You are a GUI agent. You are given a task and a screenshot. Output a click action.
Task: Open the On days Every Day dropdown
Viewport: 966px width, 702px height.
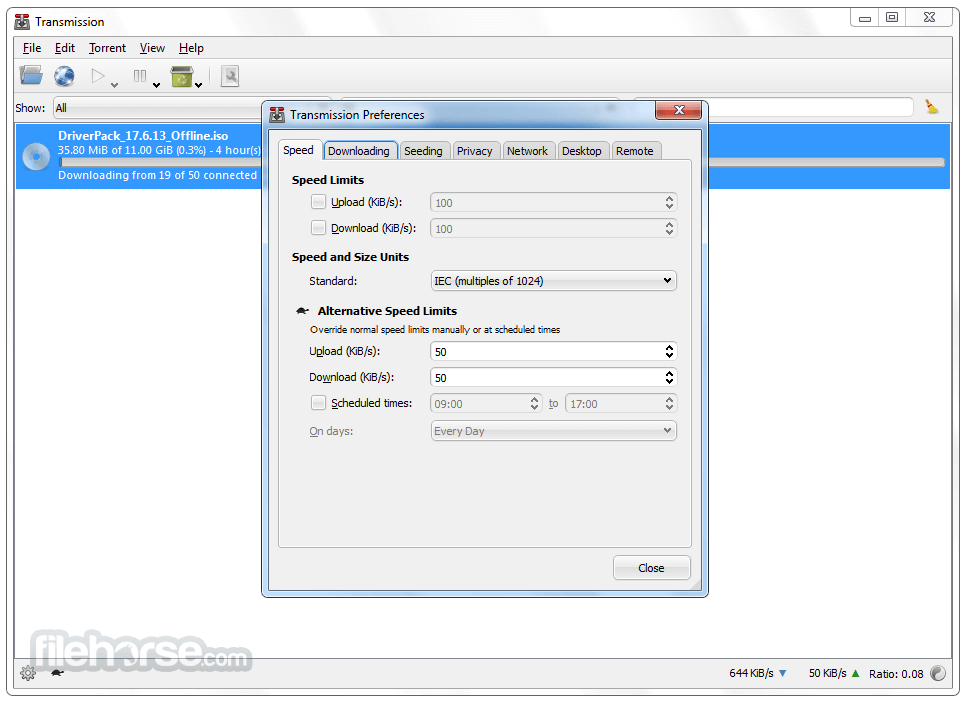click(553, 431)
